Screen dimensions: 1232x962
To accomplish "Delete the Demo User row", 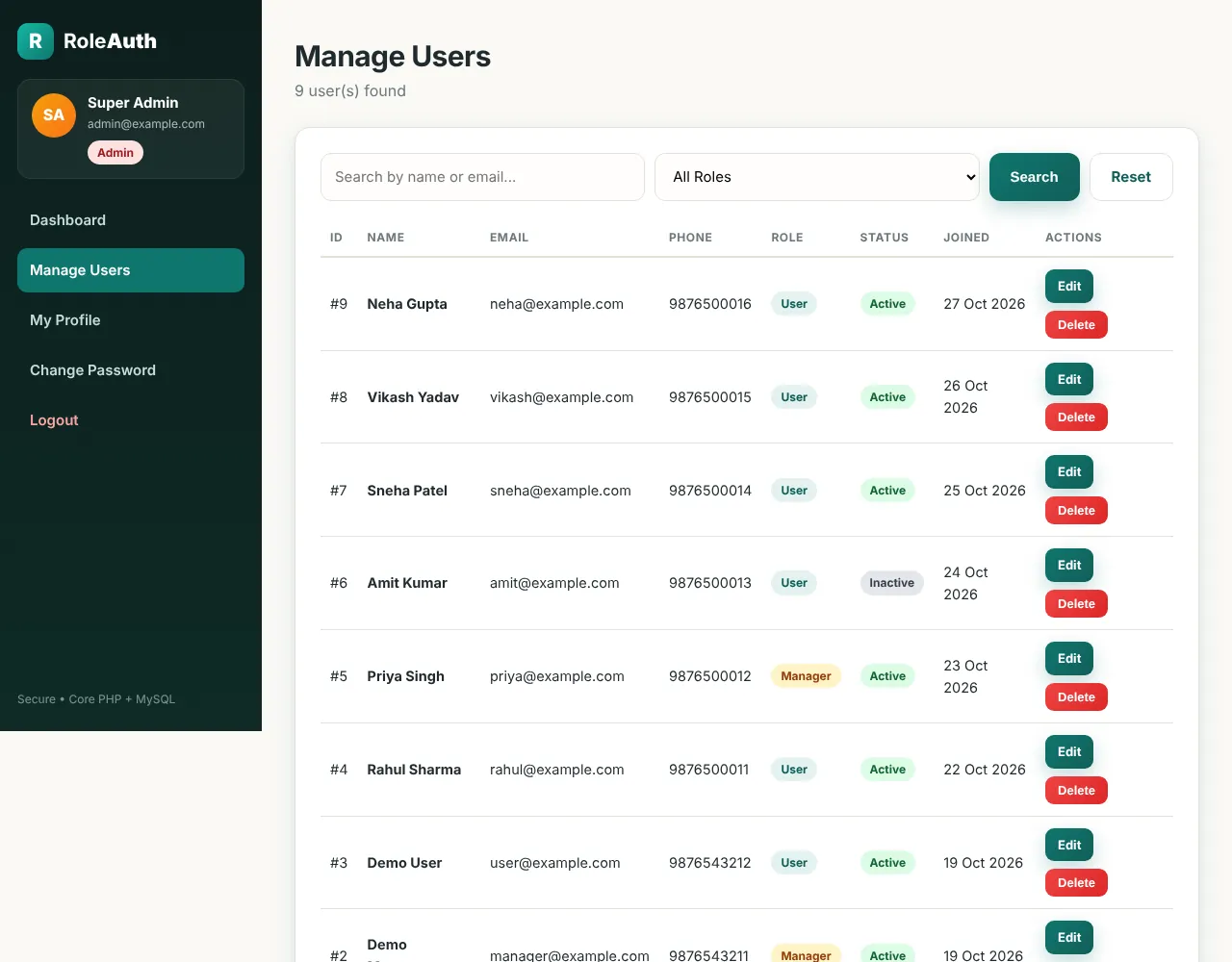I will 1076,883.
